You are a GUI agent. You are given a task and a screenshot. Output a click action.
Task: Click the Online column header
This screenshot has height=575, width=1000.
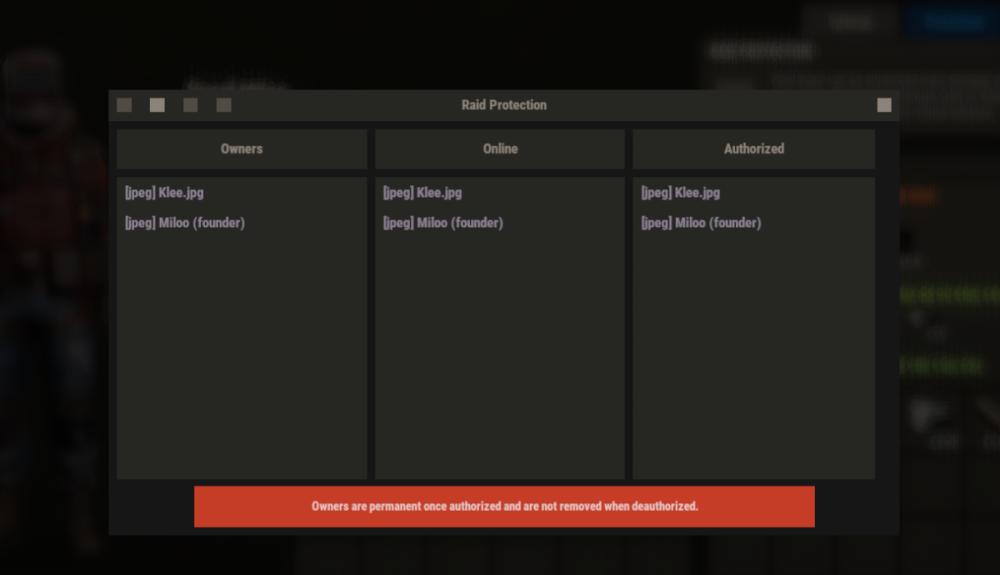tap(500, 149)
